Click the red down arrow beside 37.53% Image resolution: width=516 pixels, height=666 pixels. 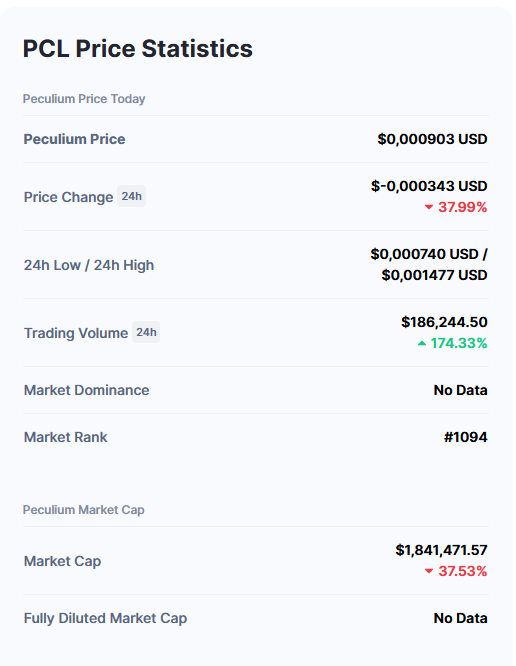tap(429, 571)
